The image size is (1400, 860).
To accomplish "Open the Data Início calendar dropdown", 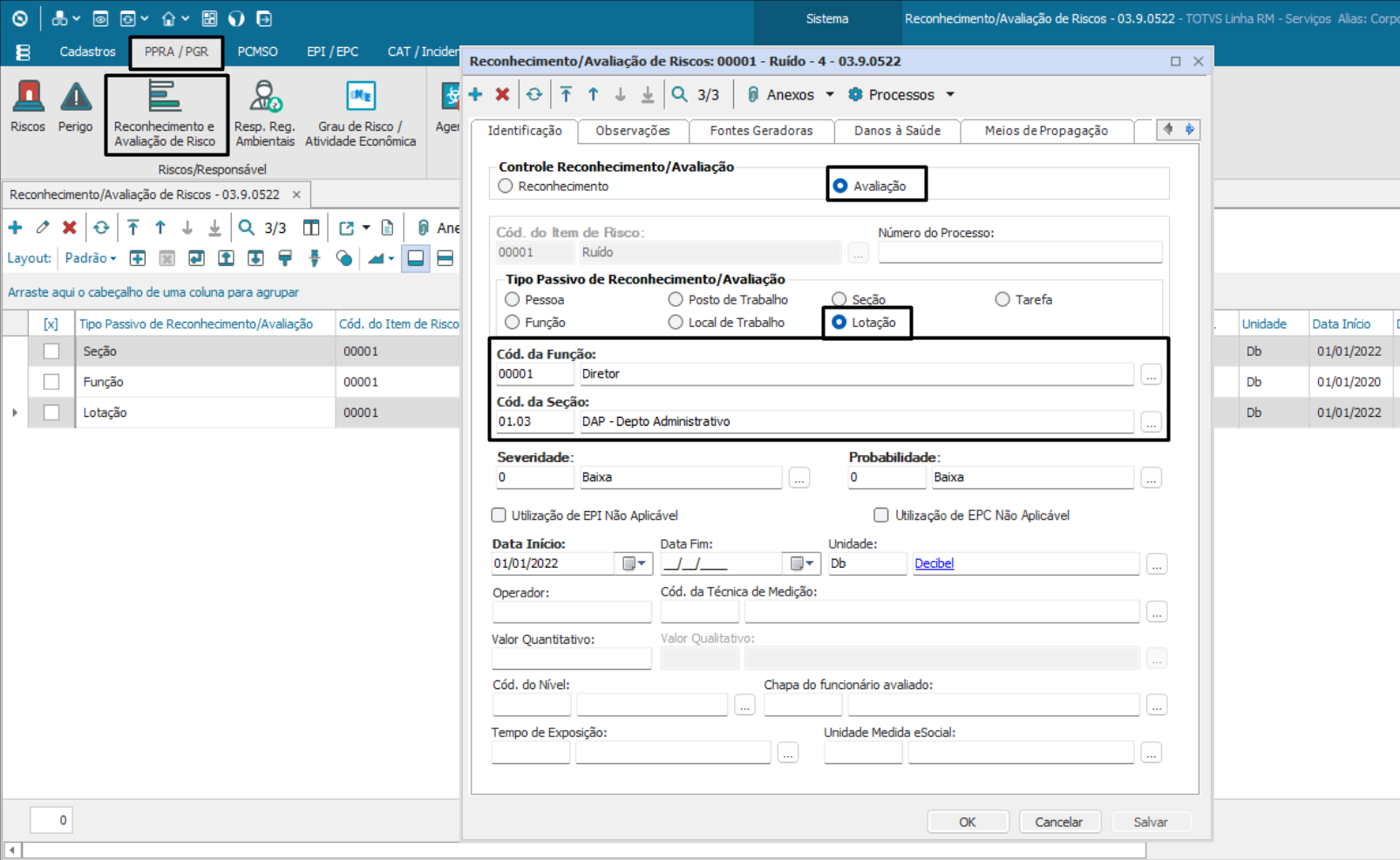I will click(x=634, y=563).
